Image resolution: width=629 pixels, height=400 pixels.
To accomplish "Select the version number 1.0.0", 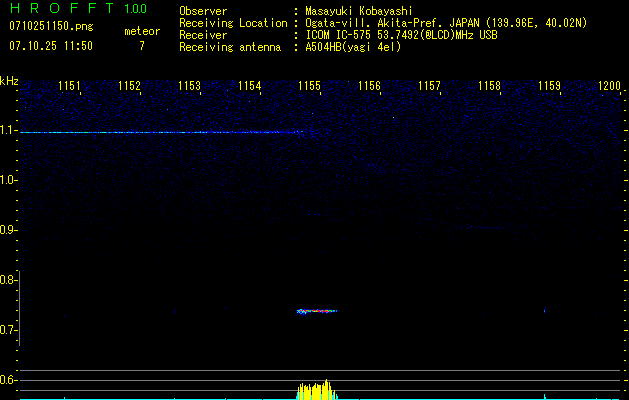I will 136,9.
